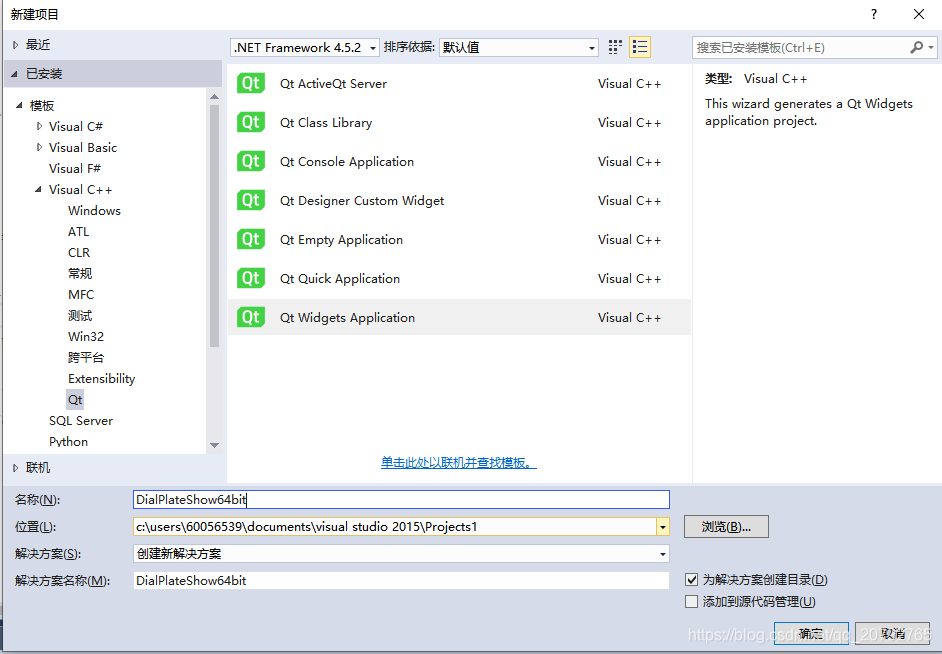Image resolution: width=942 pixels, height=654 pixels.
Task: Expand the Visual Basic node
Action: [x=40, y=147]
